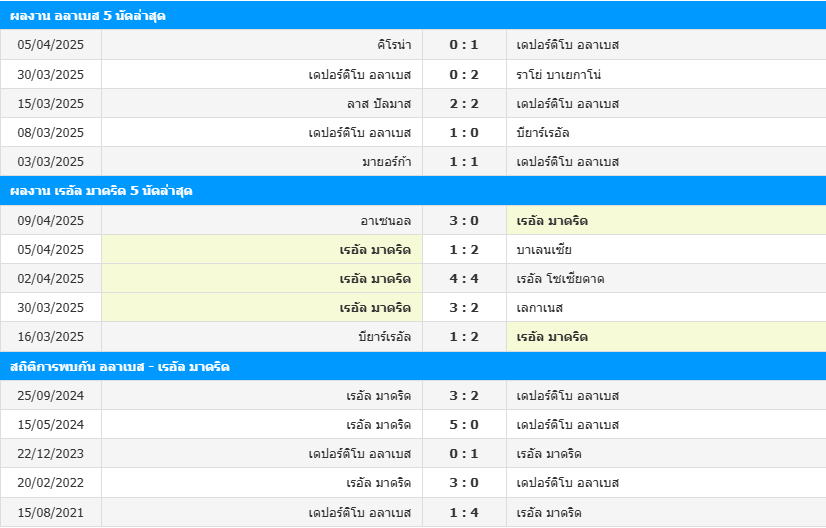Select date 25/09/2024 in head-to-head table
The image size is (826, 528).
pos(51,396)
